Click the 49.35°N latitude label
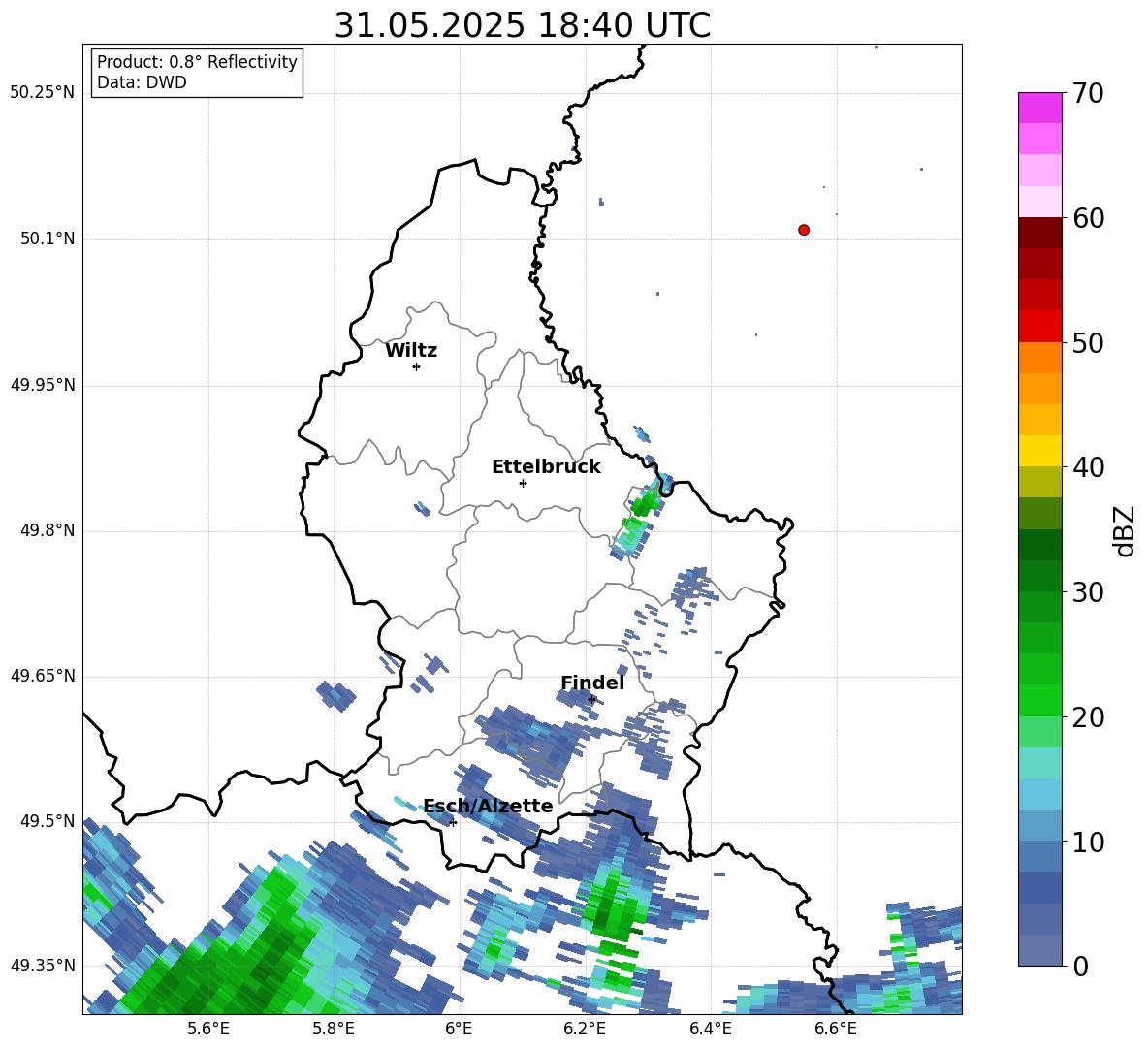The width and height of the screenshot is (1148, 1048). click(43, 966)
